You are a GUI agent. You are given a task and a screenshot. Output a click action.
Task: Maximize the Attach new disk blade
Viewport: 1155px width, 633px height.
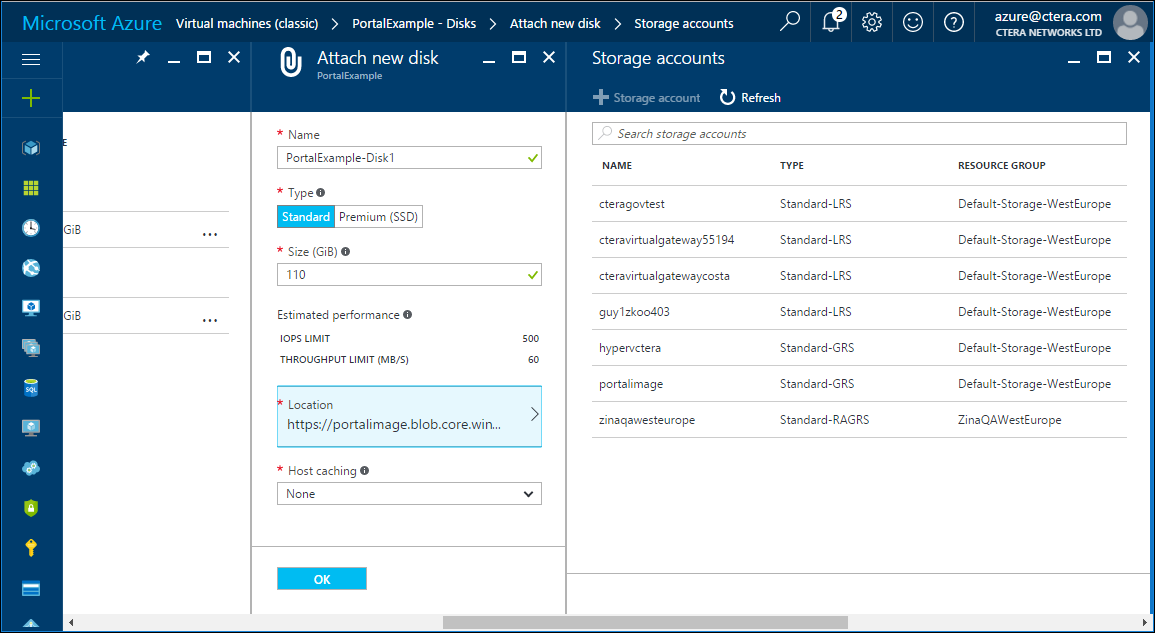tap(519, 57)
